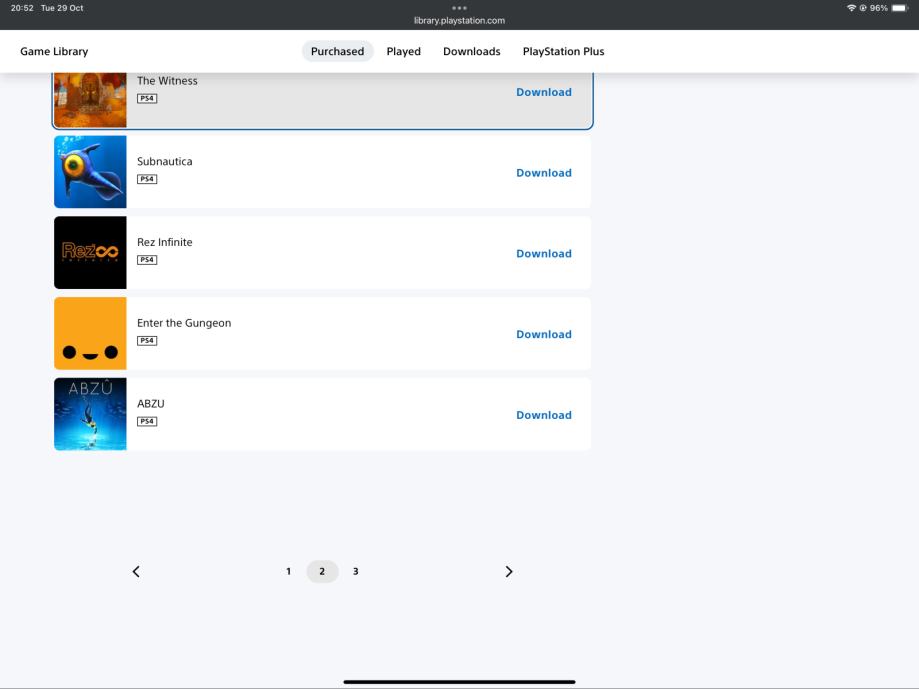Screen dimensions: 919x689
Task: Tap PS4 badge under Enter the Gungeon
Action: click(147, 341)
